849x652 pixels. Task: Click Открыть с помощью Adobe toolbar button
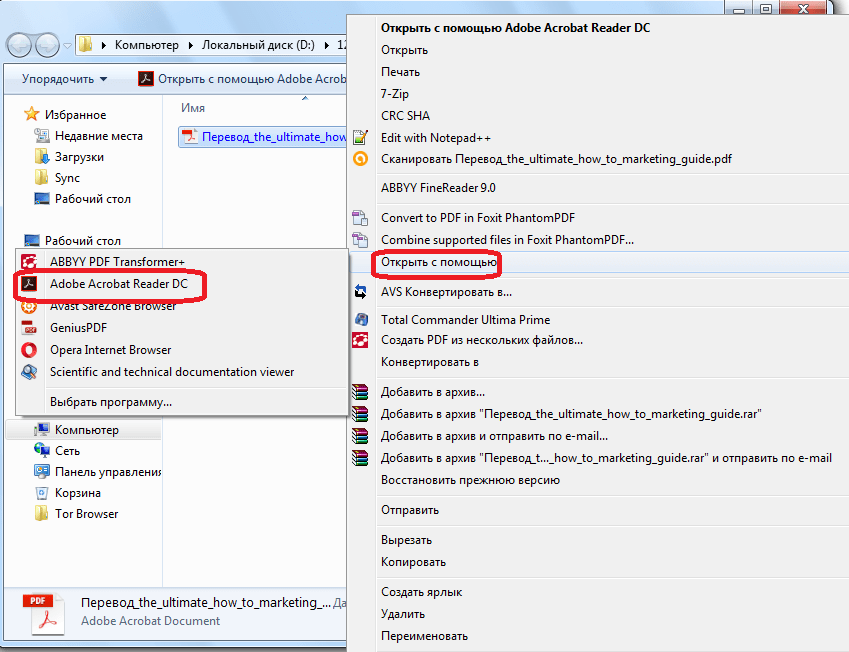point(241,79)
